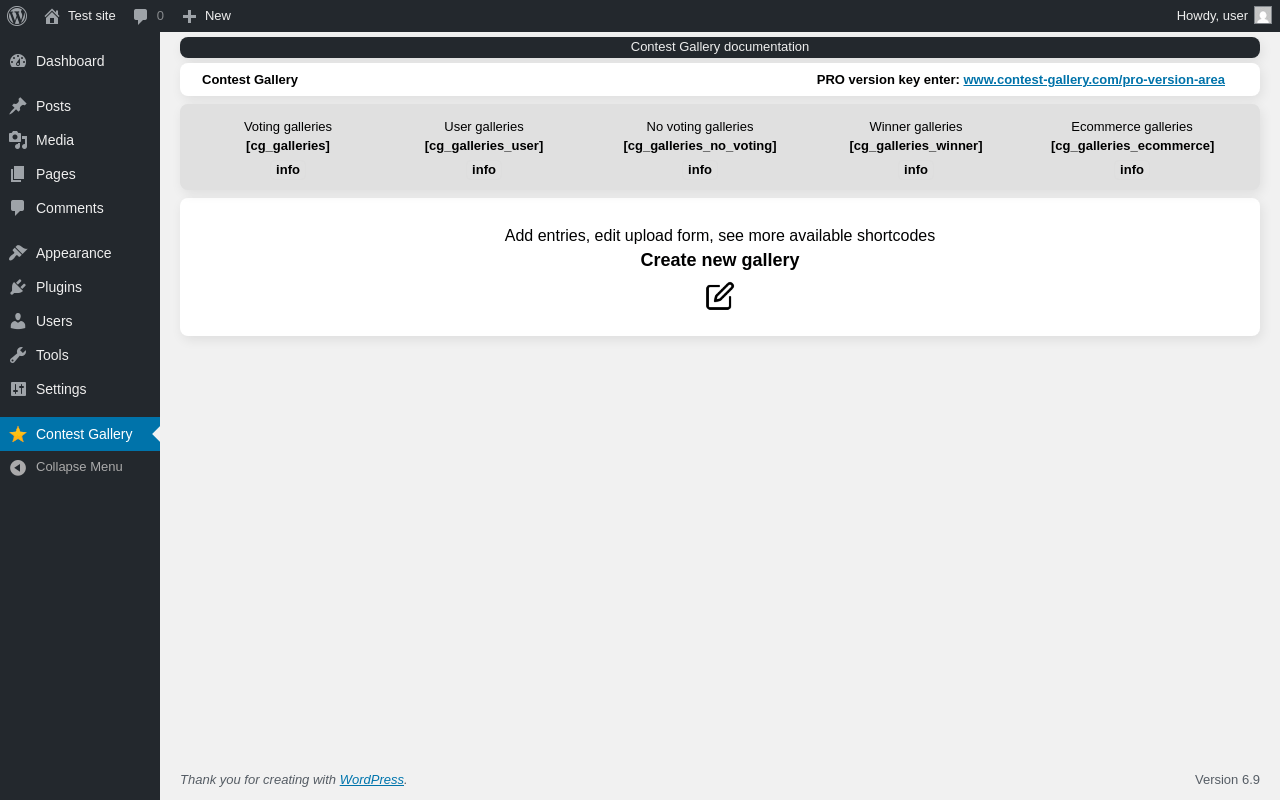Follow the PRO version area link
The width and height of the screenshot is (1280, 800).
coord(1094,80)
